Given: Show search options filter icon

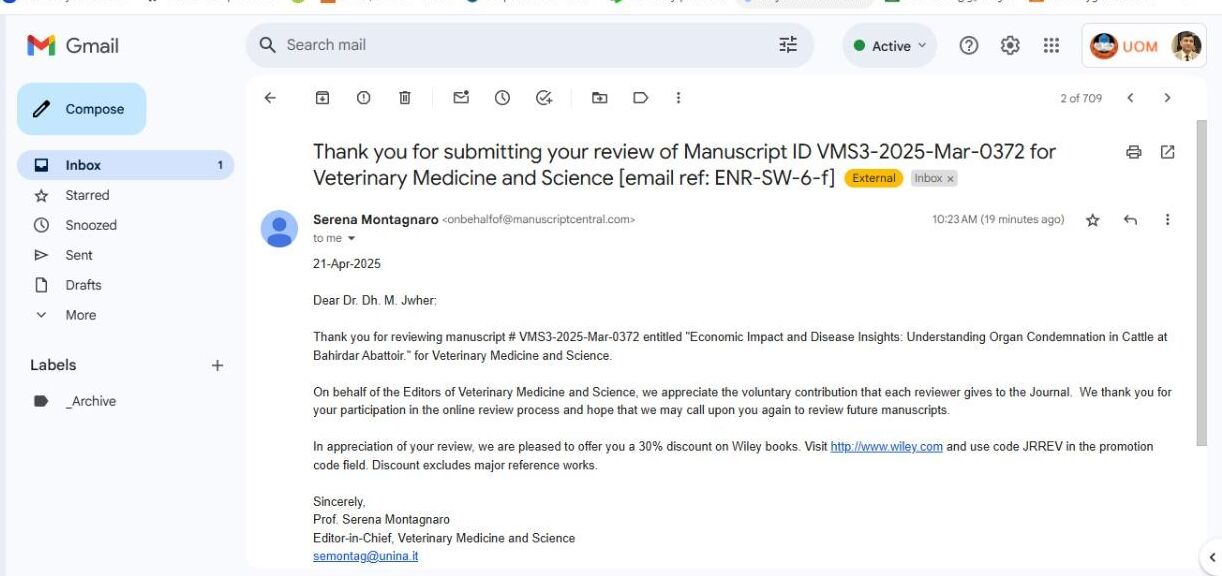Looking at the screenshot, I should (x=788, y=45).
